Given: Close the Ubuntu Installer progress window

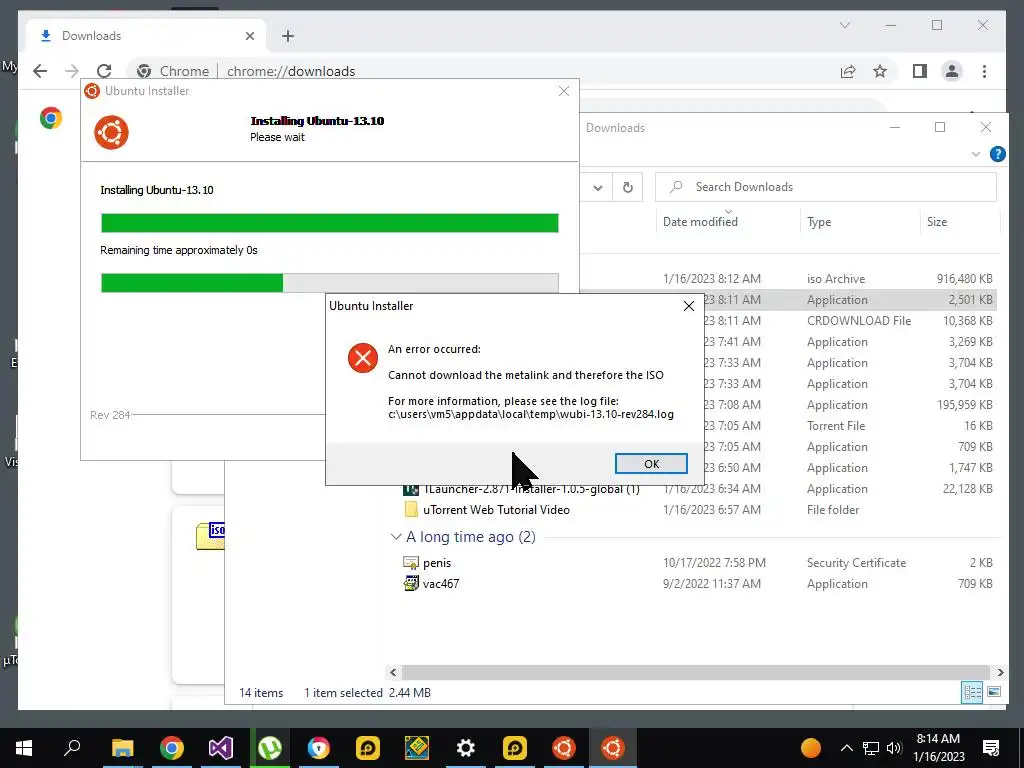Looking at the screenshot, I should pyautogui.click(x=564, y=91).
